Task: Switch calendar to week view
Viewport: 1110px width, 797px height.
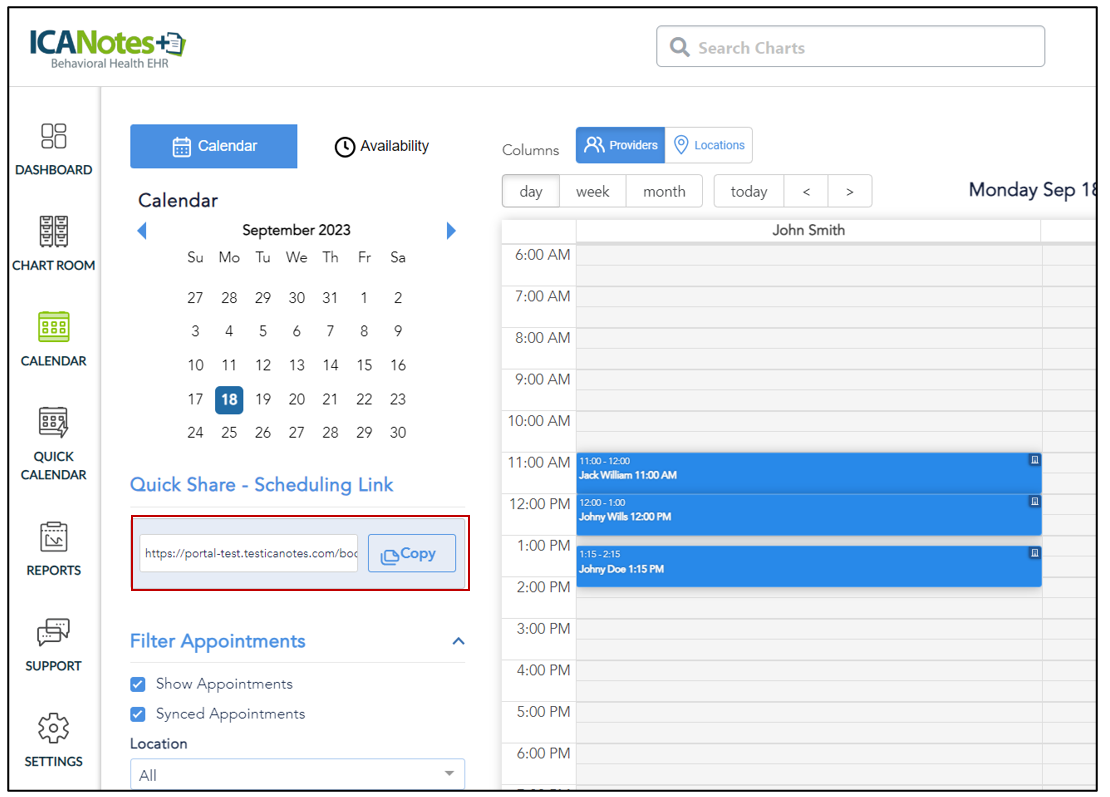Action: (592, 191)
